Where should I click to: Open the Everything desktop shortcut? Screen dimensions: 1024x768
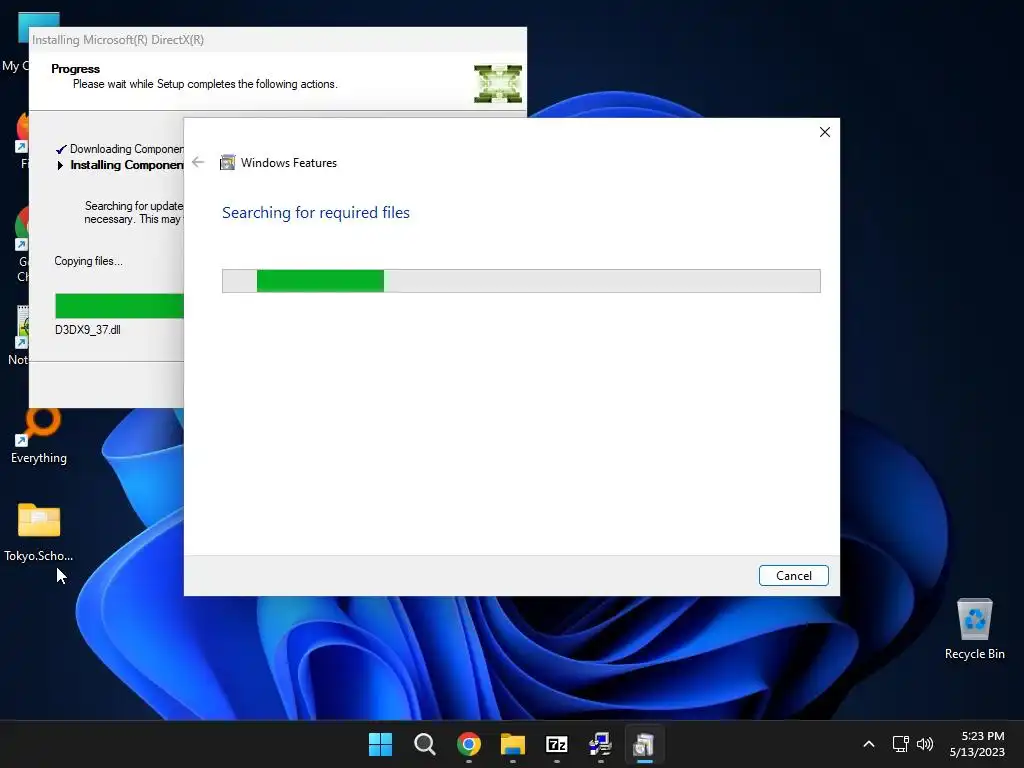[39, 436]
